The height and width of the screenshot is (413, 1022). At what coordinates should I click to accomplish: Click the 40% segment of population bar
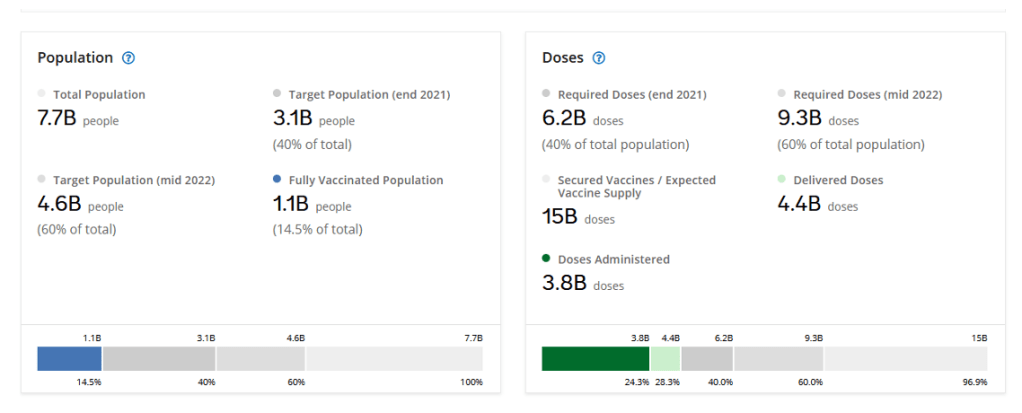tap(158, 359)
